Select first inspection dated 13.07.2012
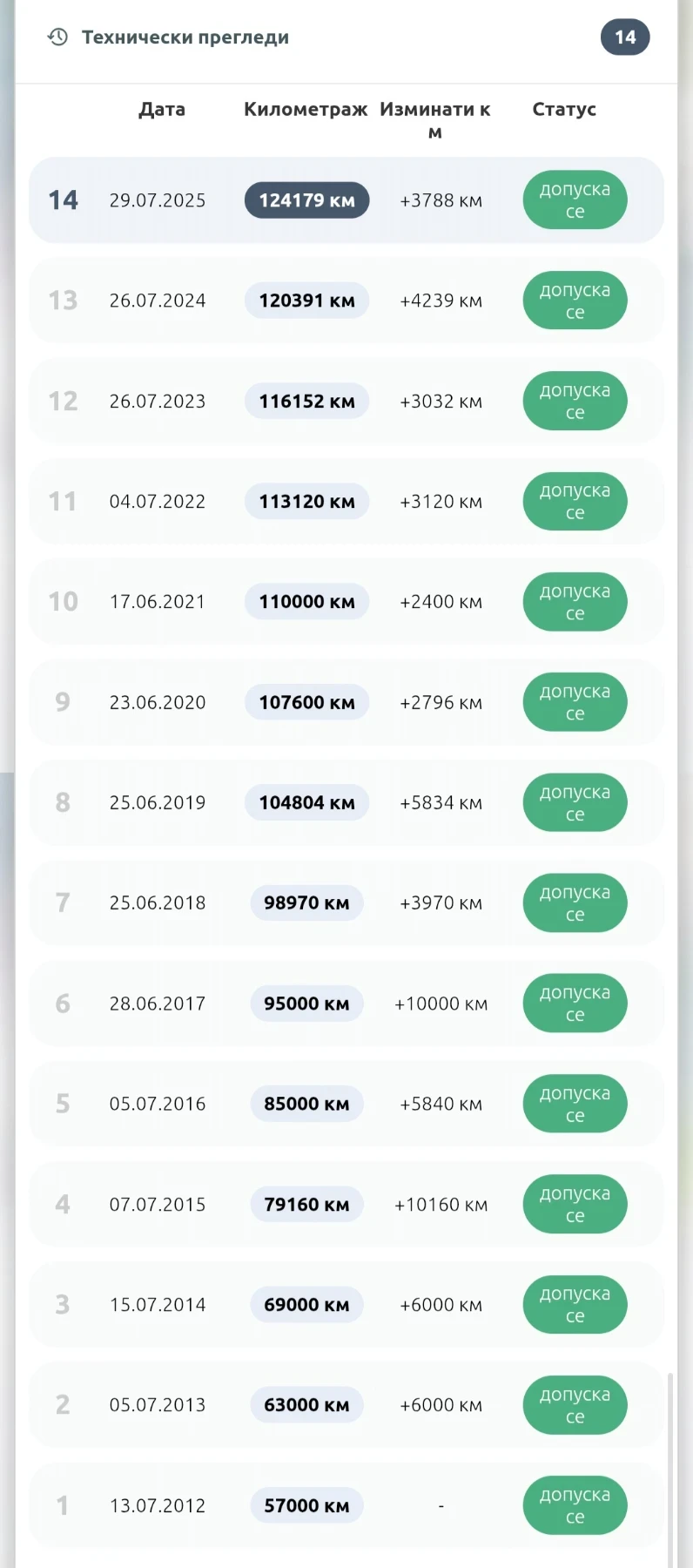The height and width of the screenshot is (1568, 693). pos(346,1505)
